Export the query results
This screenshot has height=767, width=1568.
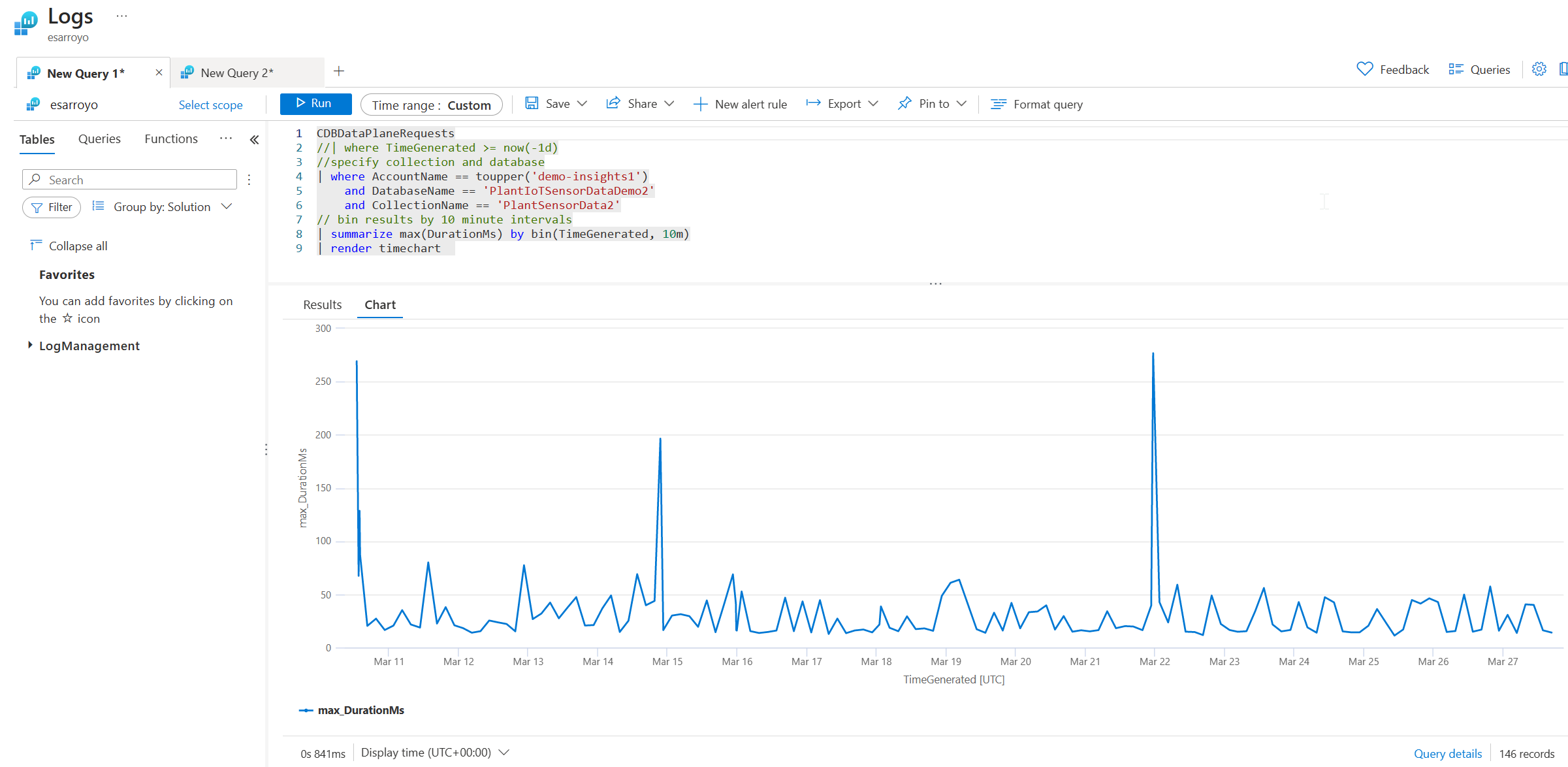click(x=841, y=104)
